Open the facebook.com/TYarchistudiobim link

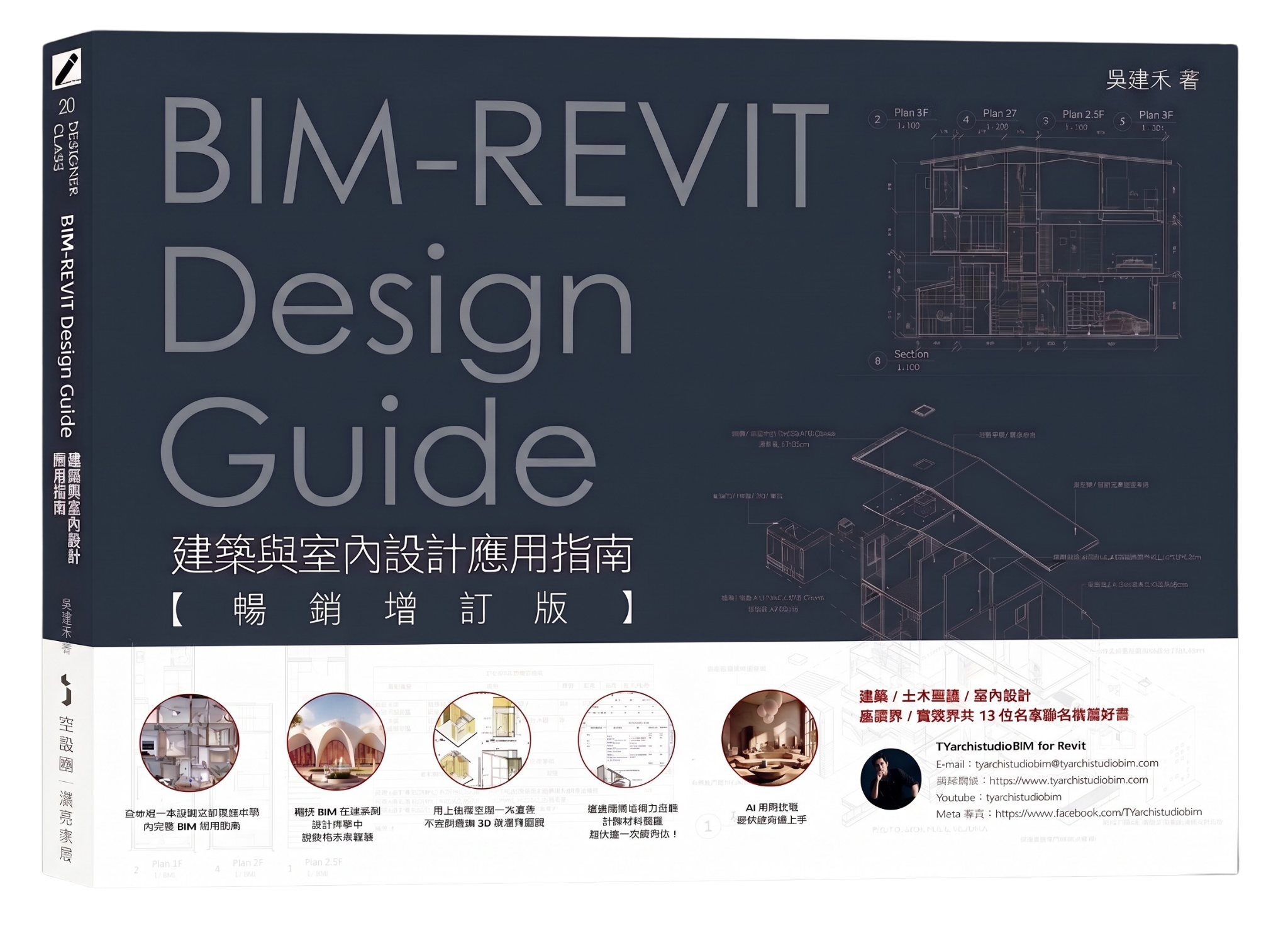point(1098,813)
